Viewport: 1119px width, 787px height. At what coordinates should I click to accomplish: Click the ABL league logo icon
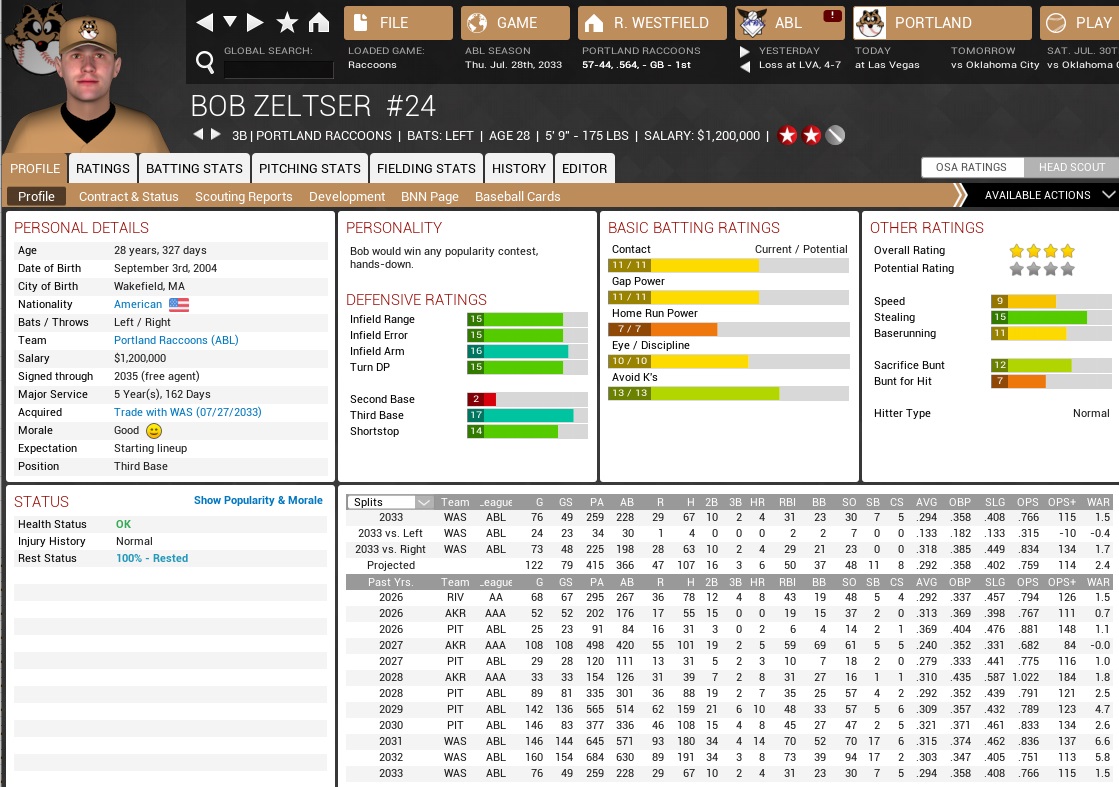752,22
